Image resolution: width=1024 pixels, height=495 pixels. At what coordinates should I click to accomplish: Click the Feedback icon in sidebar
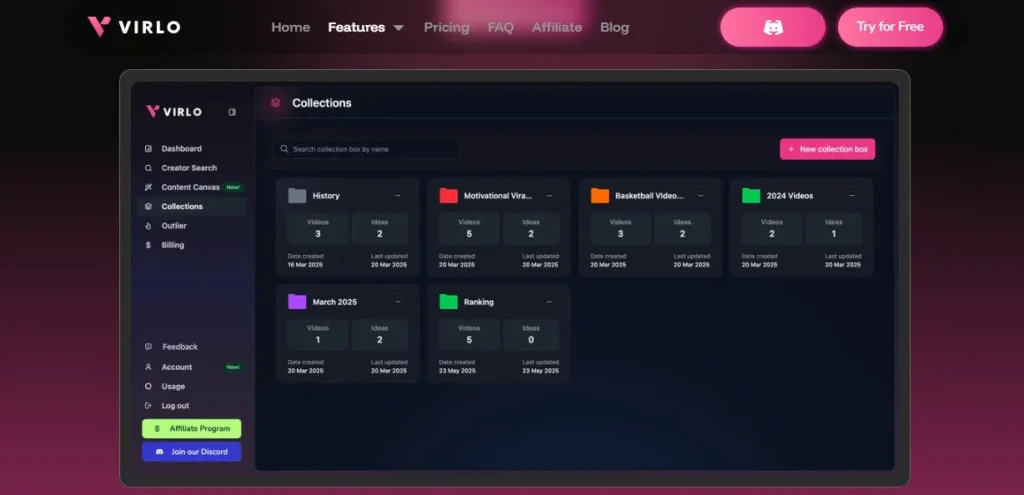tap(148, 347)
